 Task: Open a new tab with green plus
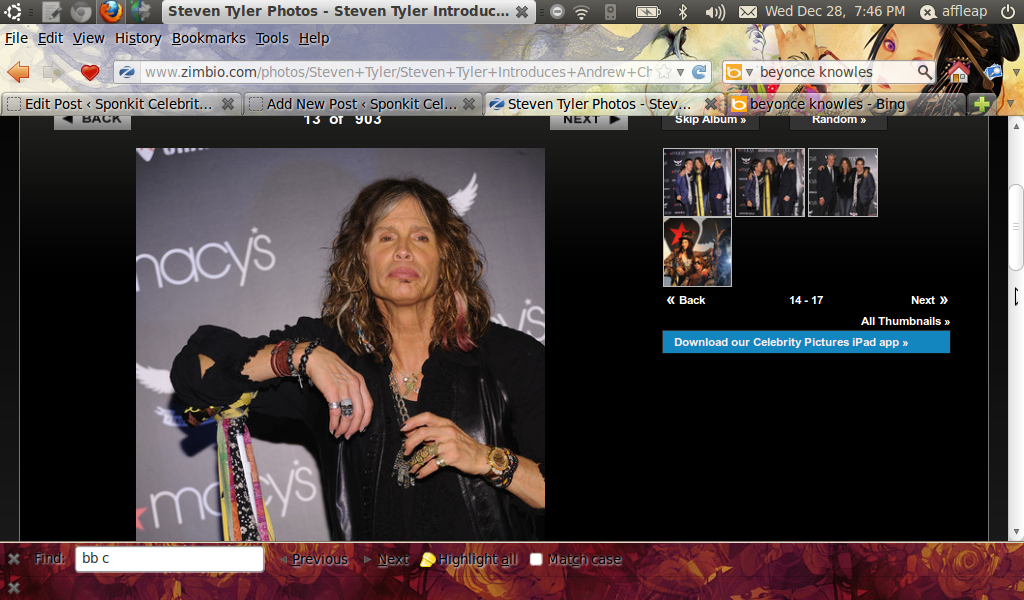[980, 104]
